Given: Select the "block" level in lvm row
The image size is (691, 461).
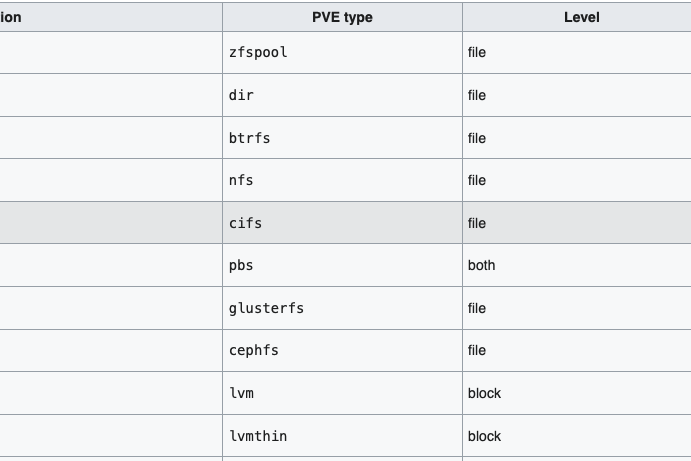Looking at the screenshot, I should (x=484, y=393).
